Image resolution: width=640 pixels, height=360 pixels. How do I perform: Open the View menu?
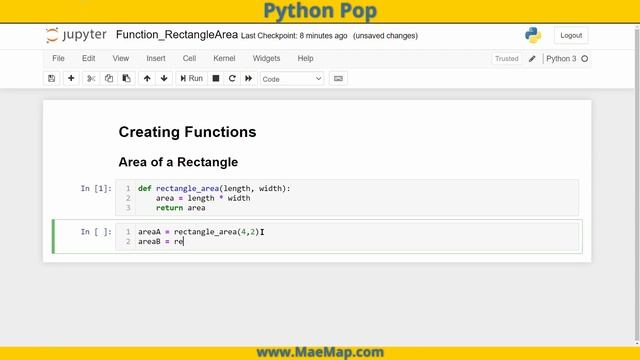click(x=121, y=58)
